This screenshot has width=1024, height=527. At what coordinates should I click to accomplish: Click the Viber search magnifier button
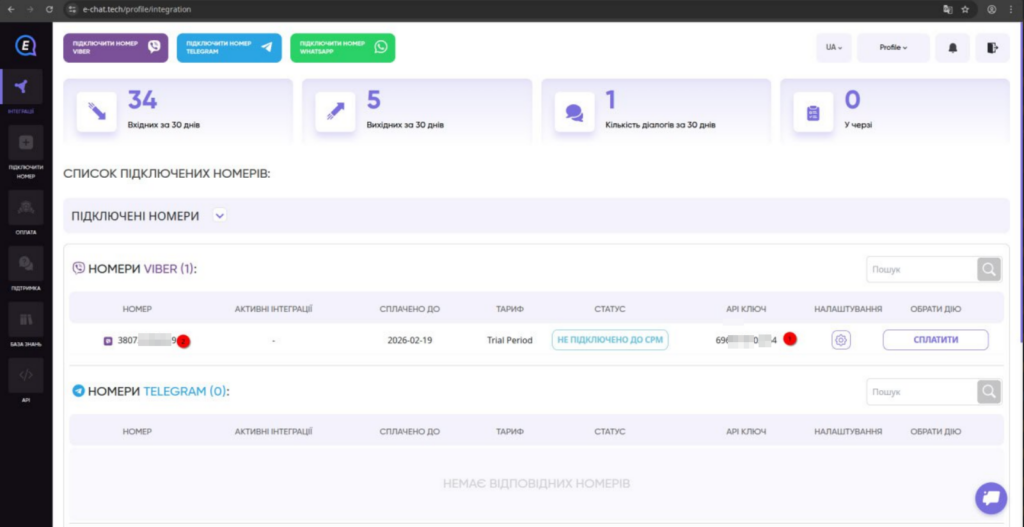(x=988, y=269)
